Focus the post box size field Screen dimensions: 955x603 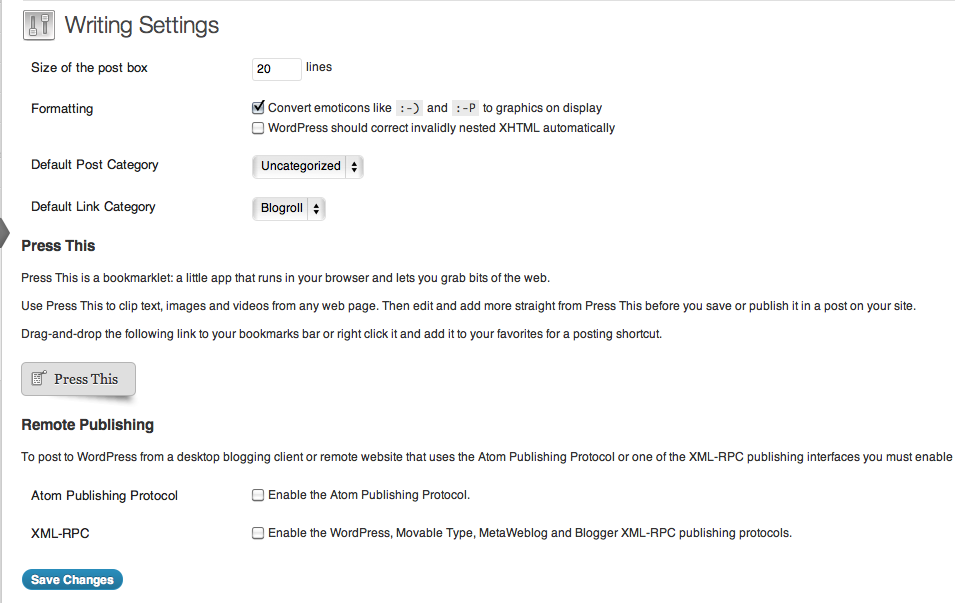[277, 69]
